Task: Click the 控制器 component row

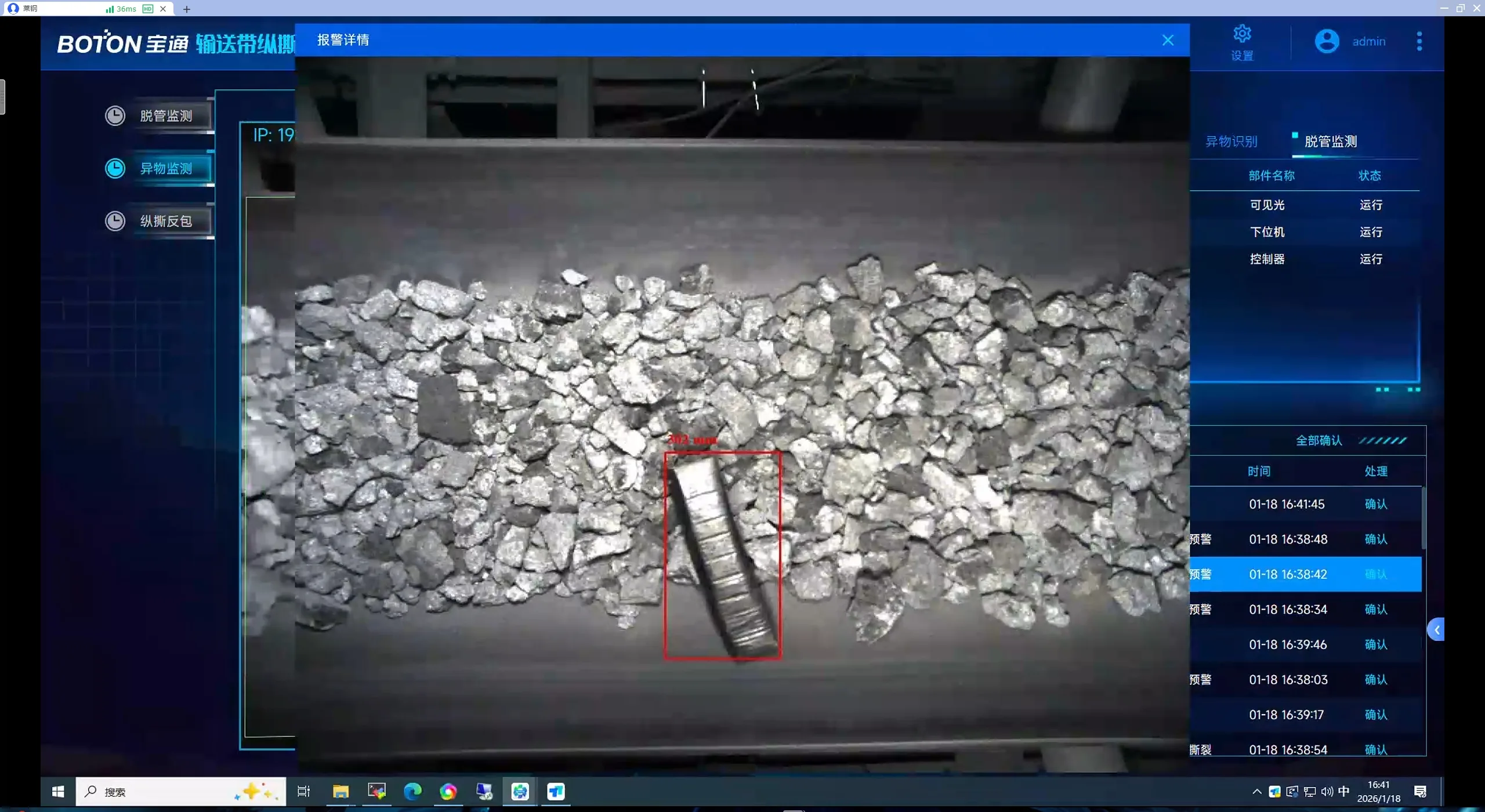Action: tap(1305, 259)
